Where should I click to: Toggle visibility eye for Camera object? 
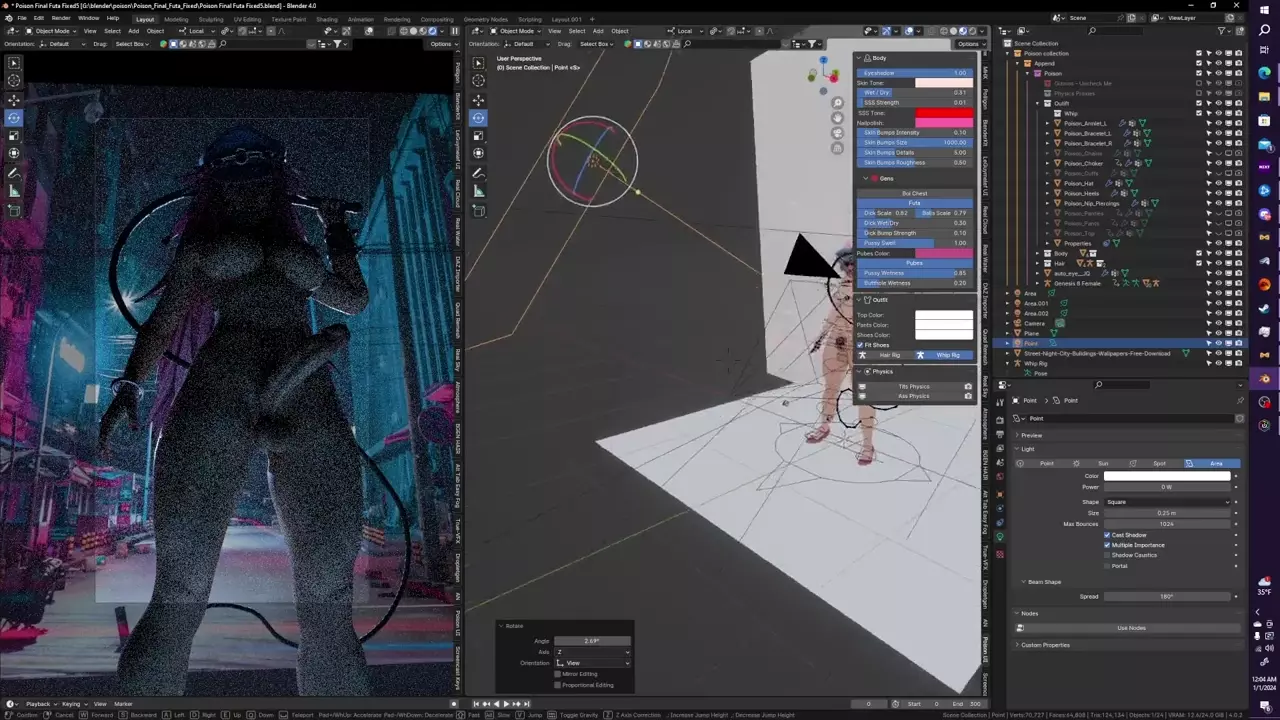pyautogui.click(x=1218, y=323)
